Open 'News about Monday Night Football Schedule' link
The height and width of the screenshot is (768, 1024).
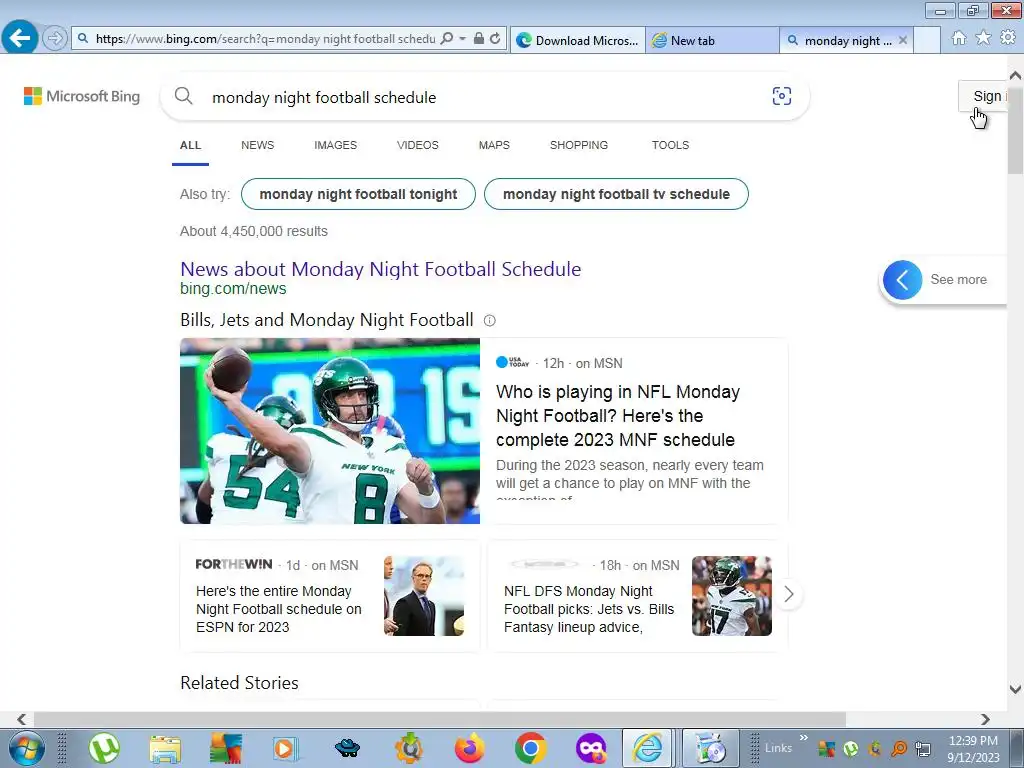[x=380, y=269]
